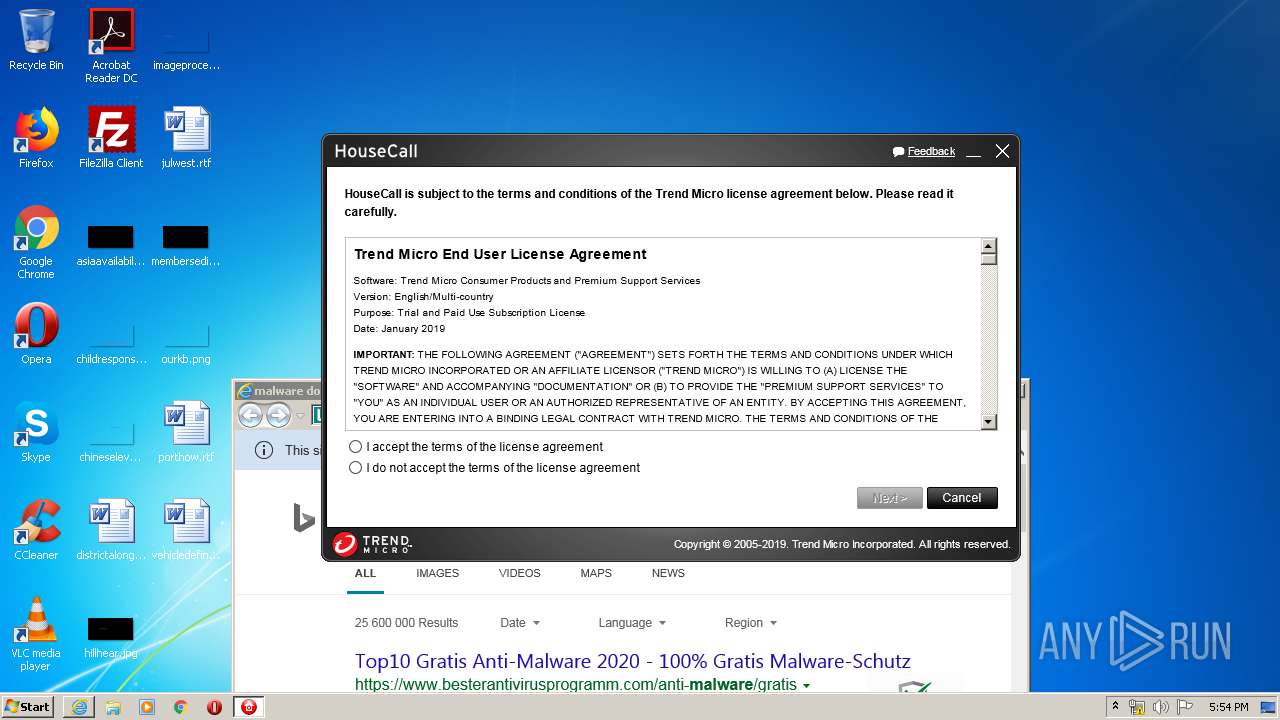The width and height of the screenshot is (1280, 720).
Task: Open the Start menu
Action: (28, 707)
